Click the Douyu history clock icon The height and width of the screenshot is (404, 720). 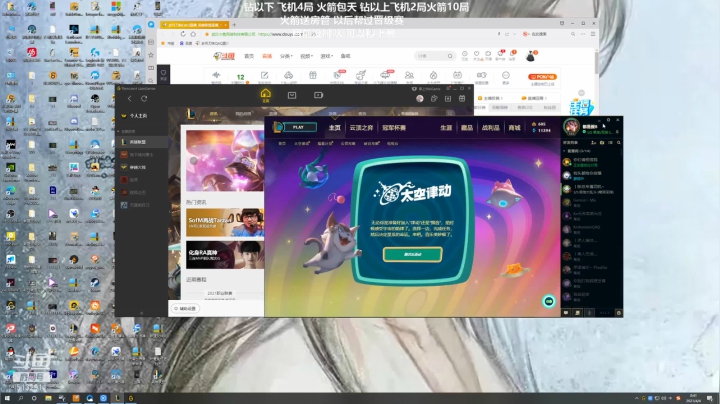coord(465,55)
